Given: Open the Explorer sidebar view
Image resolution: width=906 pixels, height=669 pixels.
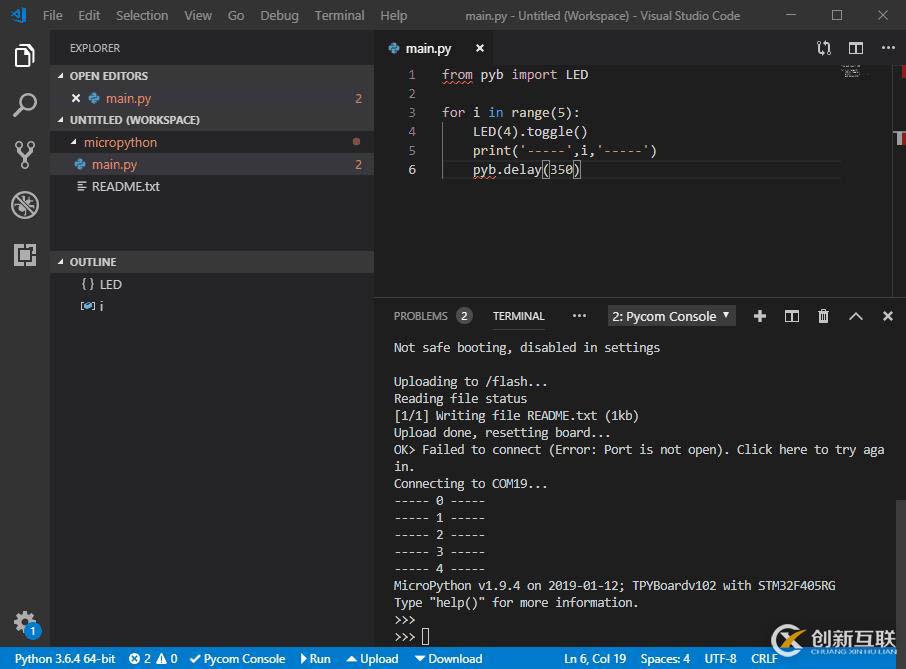Looking at the screenshot, I should point(23,57).
